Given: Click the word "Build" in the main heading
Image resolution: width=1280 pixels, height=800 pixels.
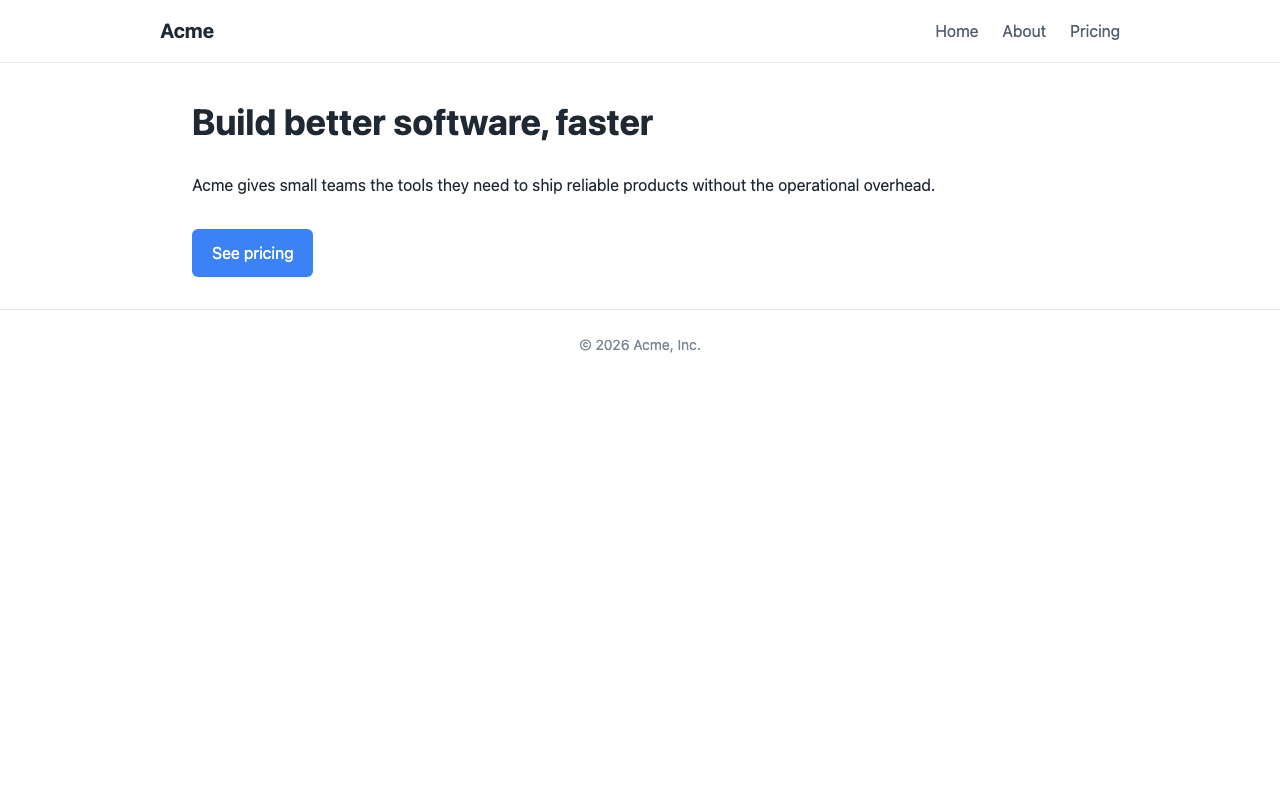Looking at the screenshot, I should 234,123.
